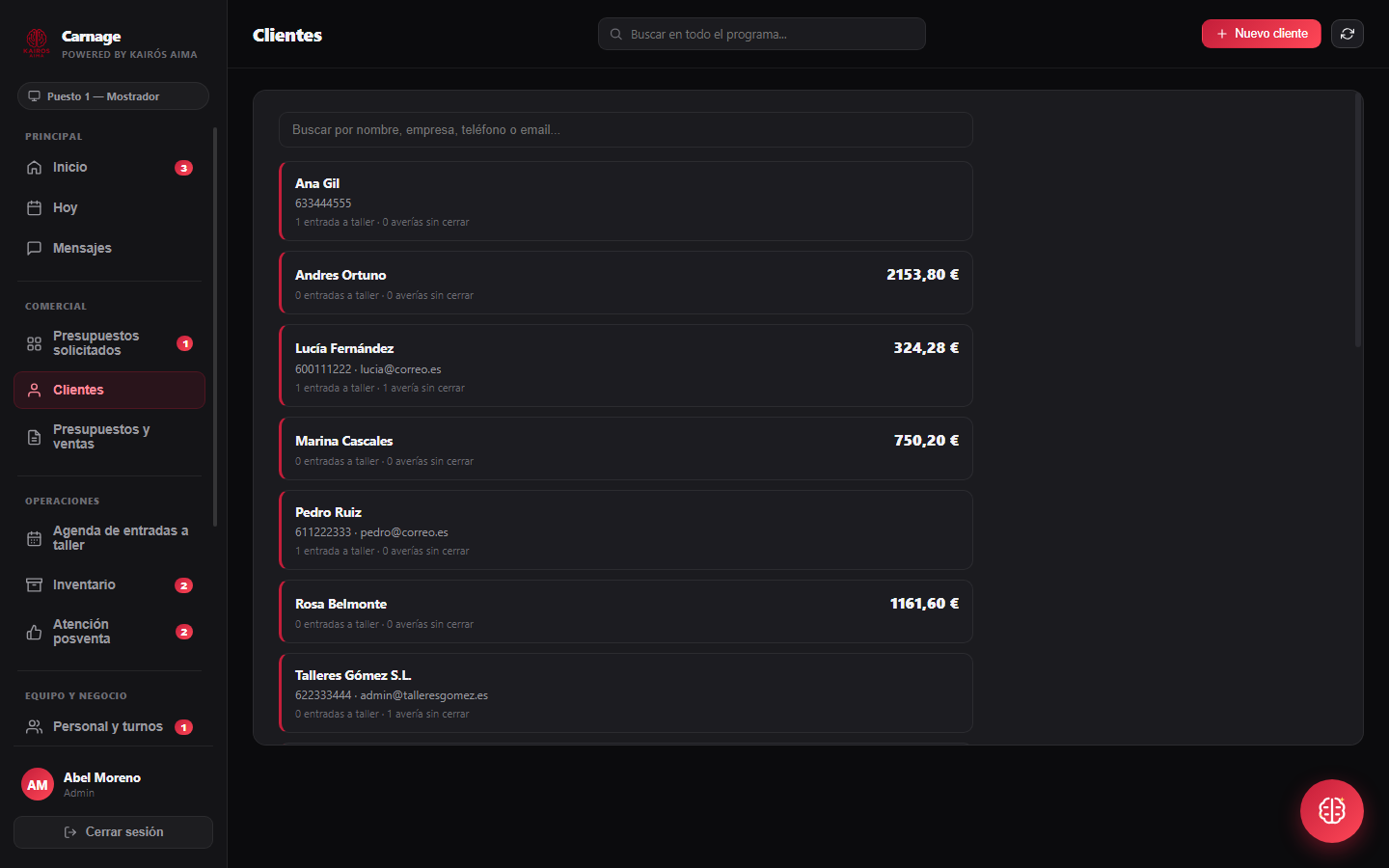Screen dimensions: 1389x868
Task: Open the AI brain assistant button
Action: [x=1332, y=811]
